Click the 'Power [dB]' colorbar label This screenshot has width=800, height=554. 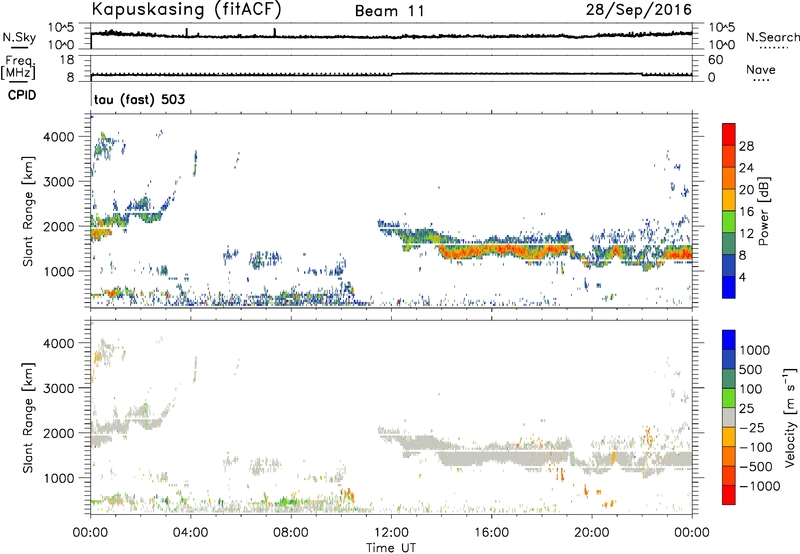[763, 211]
